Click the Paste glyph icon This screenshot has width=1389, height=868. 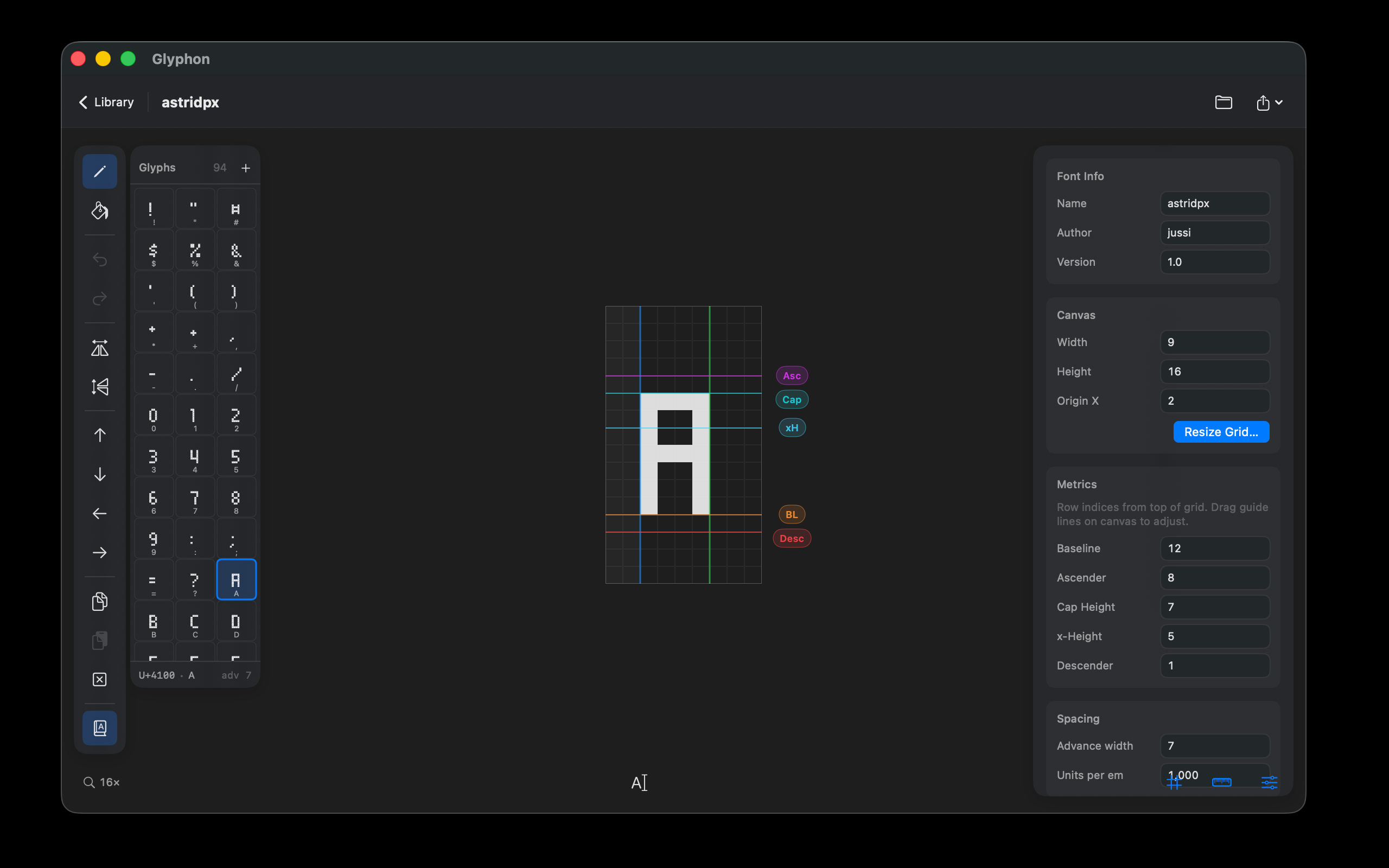pos(100,640)
